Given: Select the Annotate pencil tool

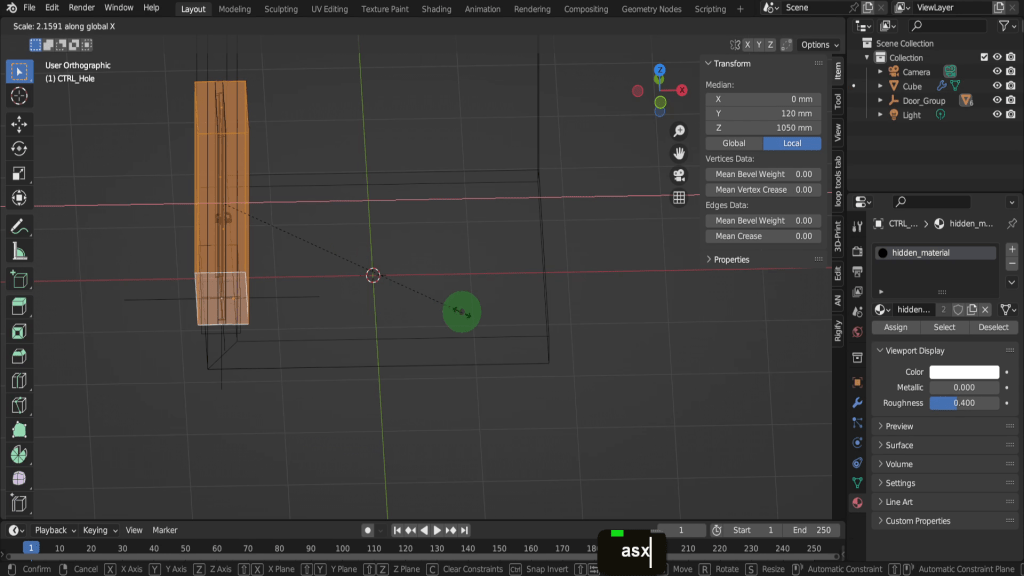Looking at the screenshot, I should coord(18,227).
